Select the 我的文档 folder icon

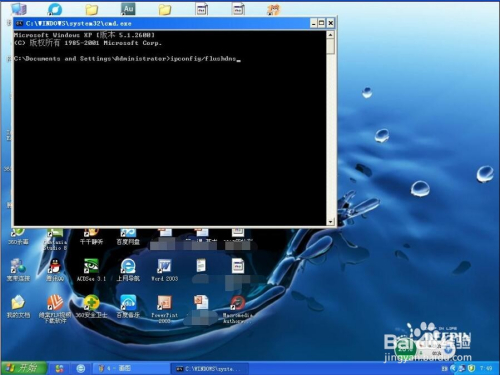18,306
